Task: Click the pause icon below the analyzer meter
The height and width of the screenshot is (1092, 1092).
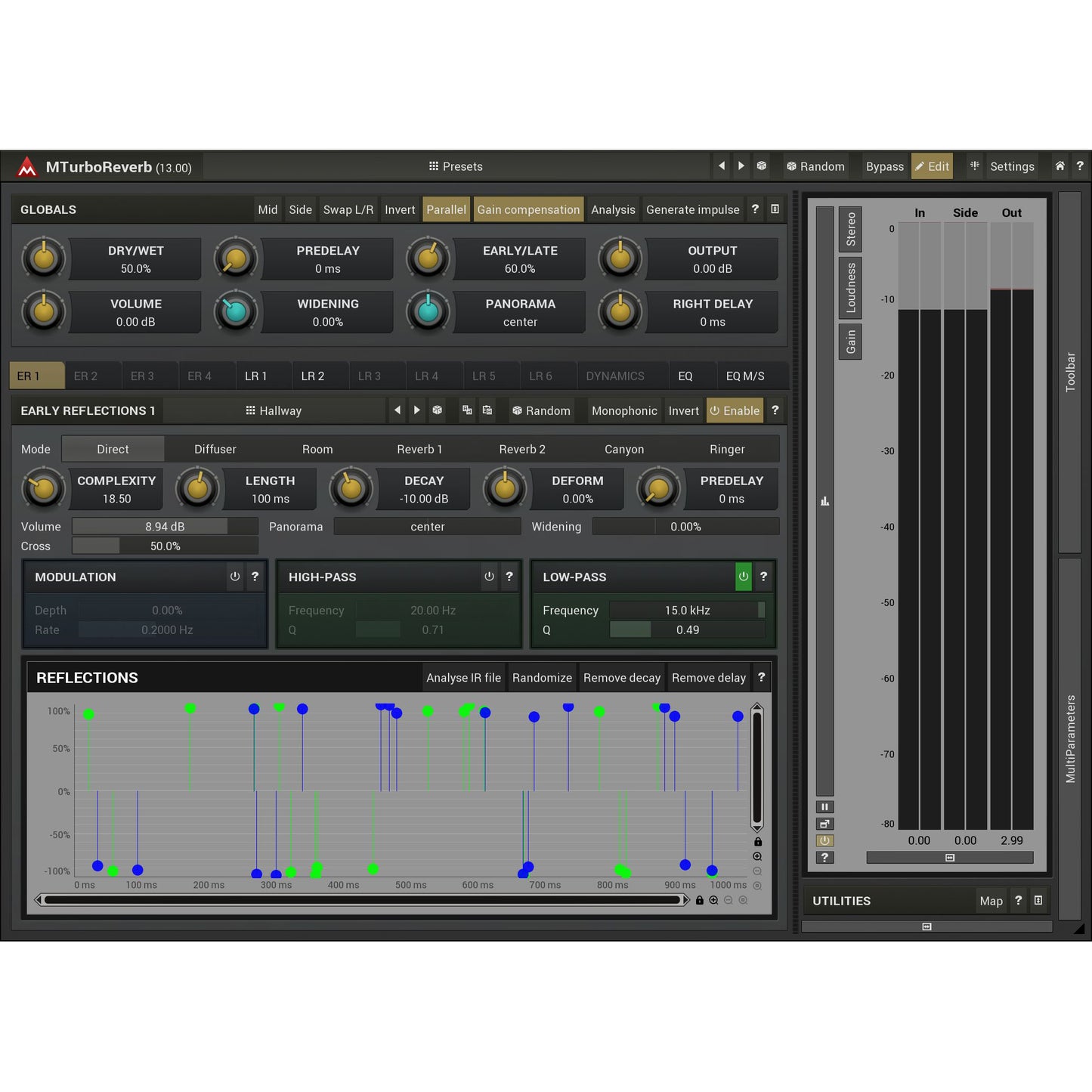Action: 824,806
